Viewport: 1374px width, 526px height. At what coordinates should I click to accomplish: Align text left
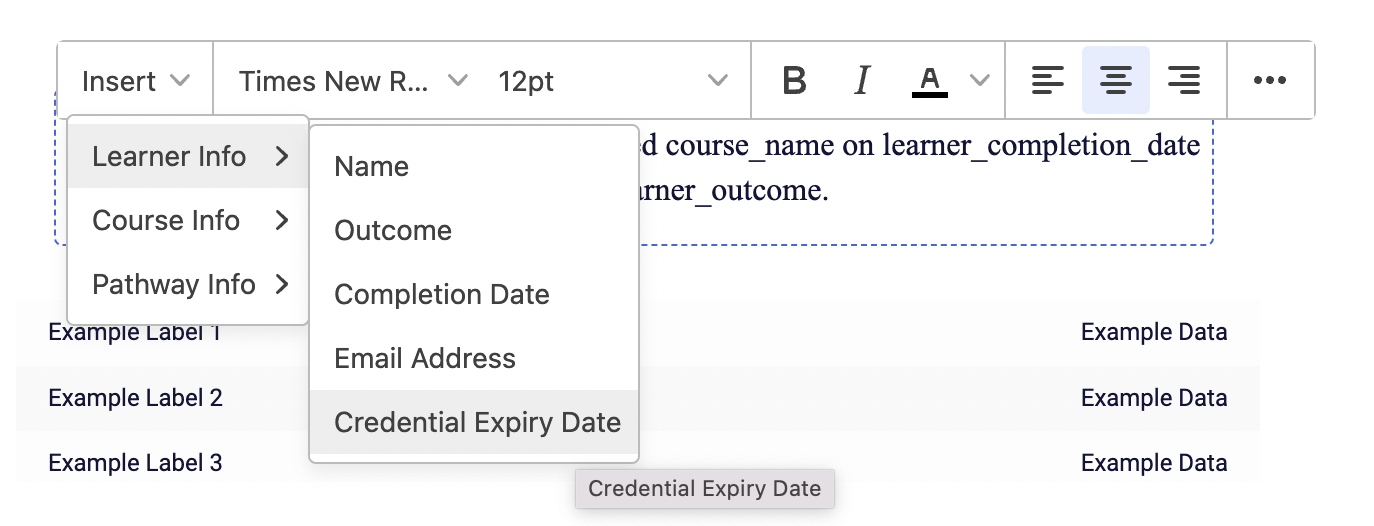pyautogui.click(x=1047, y=80)
